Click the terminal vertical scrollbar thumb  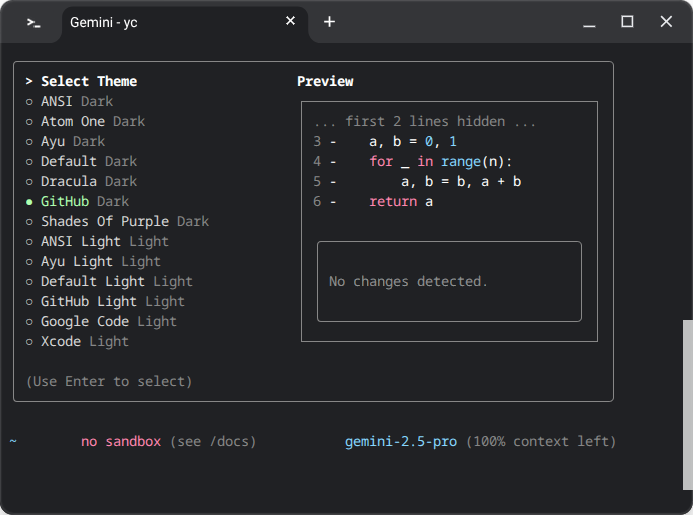[x=688, y=405]
